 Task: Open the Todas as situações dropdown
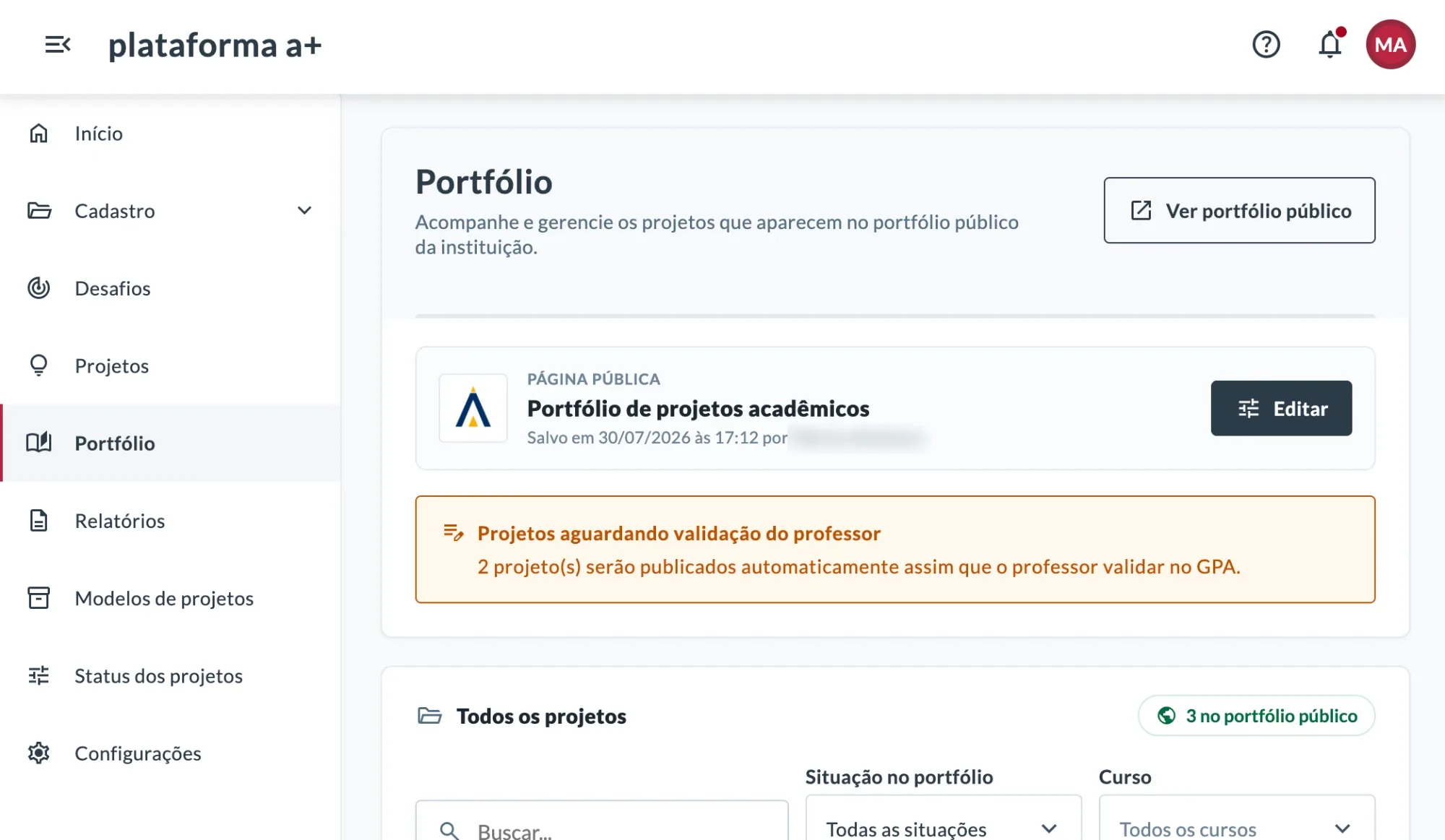(x=943, y=818)
